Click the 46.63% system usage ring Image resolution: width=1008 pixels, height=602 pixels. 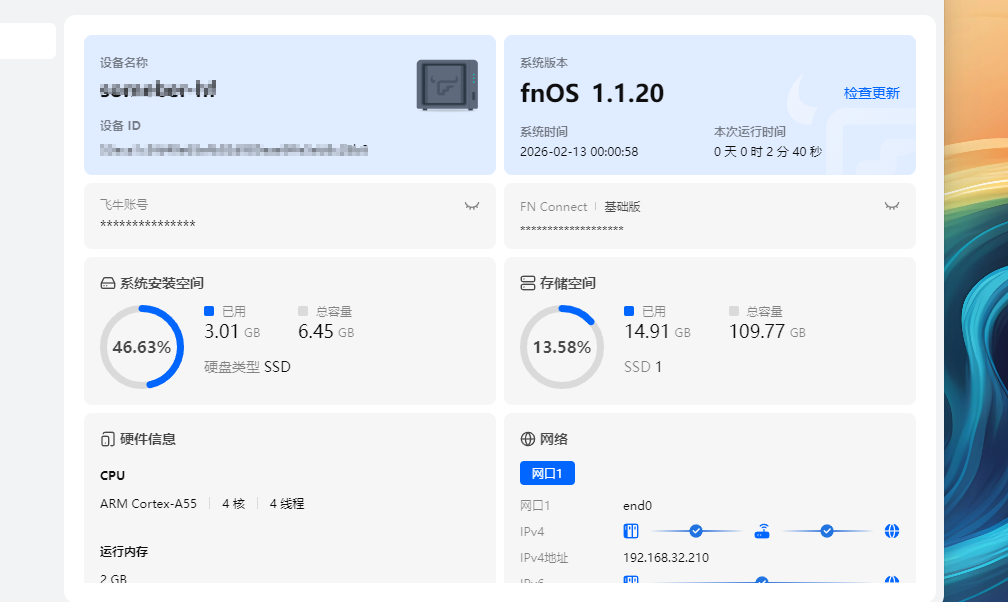point(142,347)
